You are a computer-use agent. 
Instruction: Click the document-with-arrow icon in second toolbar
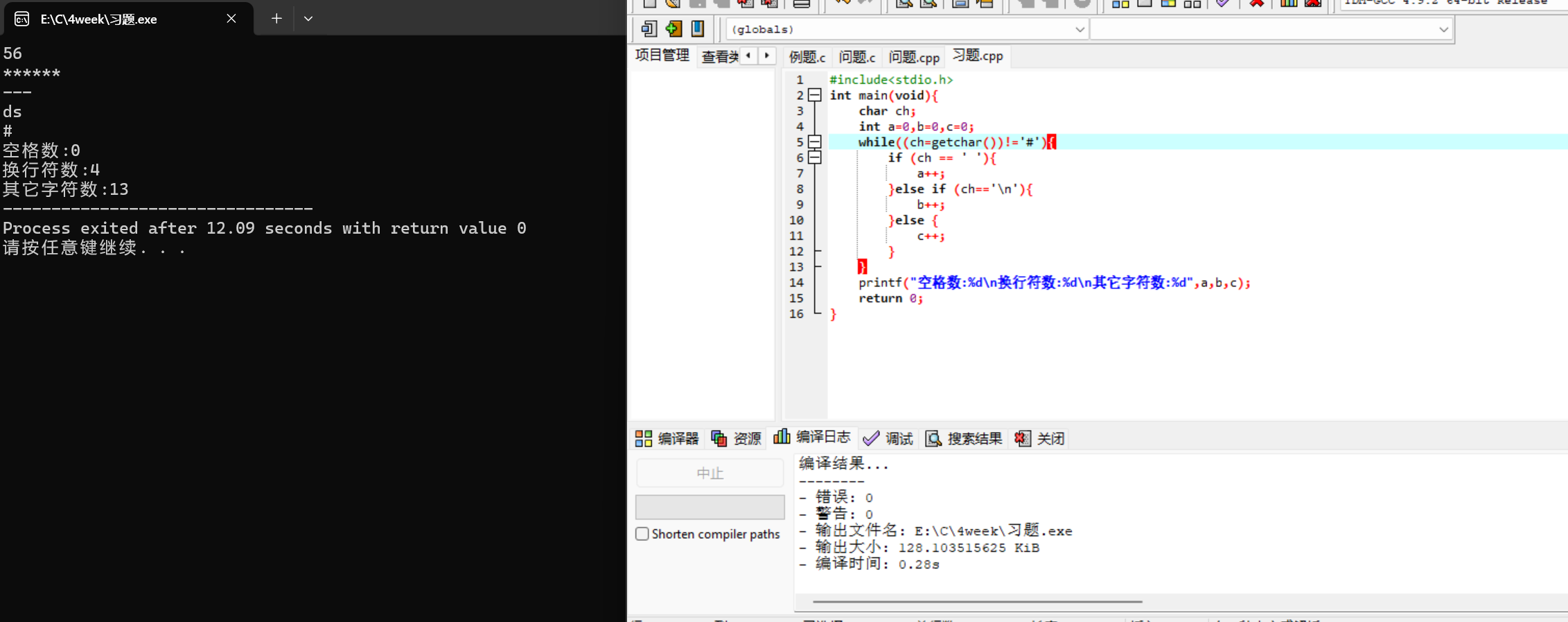coord(649,28)
